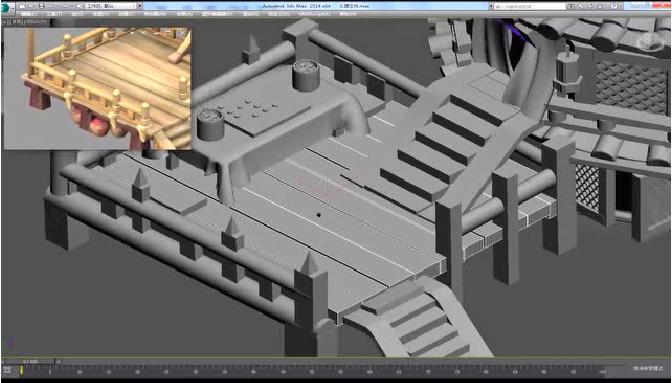The image size is (672, 383).
Task: Open the Workspace selector dropdown
Action: (111, 6)
